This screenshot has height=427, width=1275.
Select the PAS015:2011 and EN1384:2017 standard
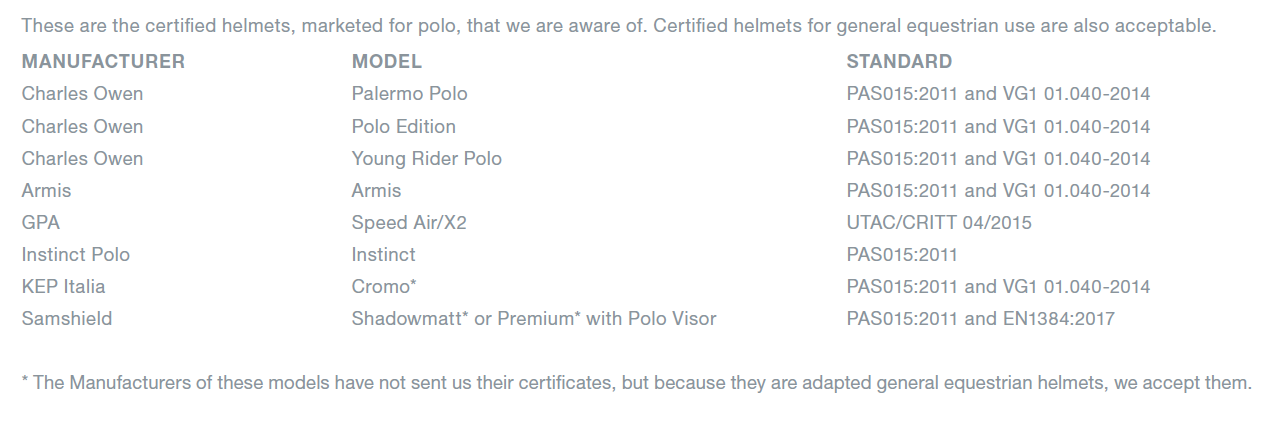point(980,319)
